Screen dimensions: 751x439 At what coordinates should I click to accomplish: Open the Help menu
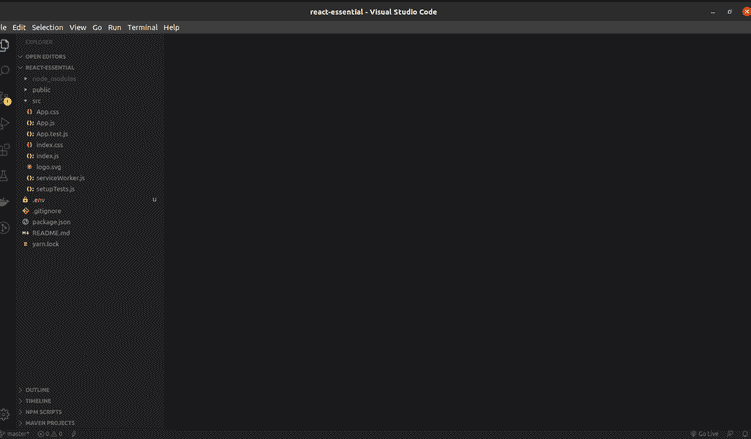[x=171, y=27]
